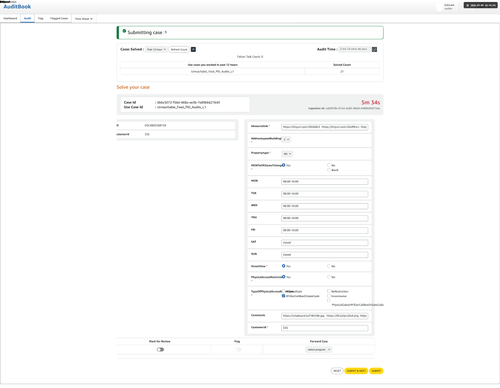Click the WED hours input field

pyautogui.click(x=325, y=206)
